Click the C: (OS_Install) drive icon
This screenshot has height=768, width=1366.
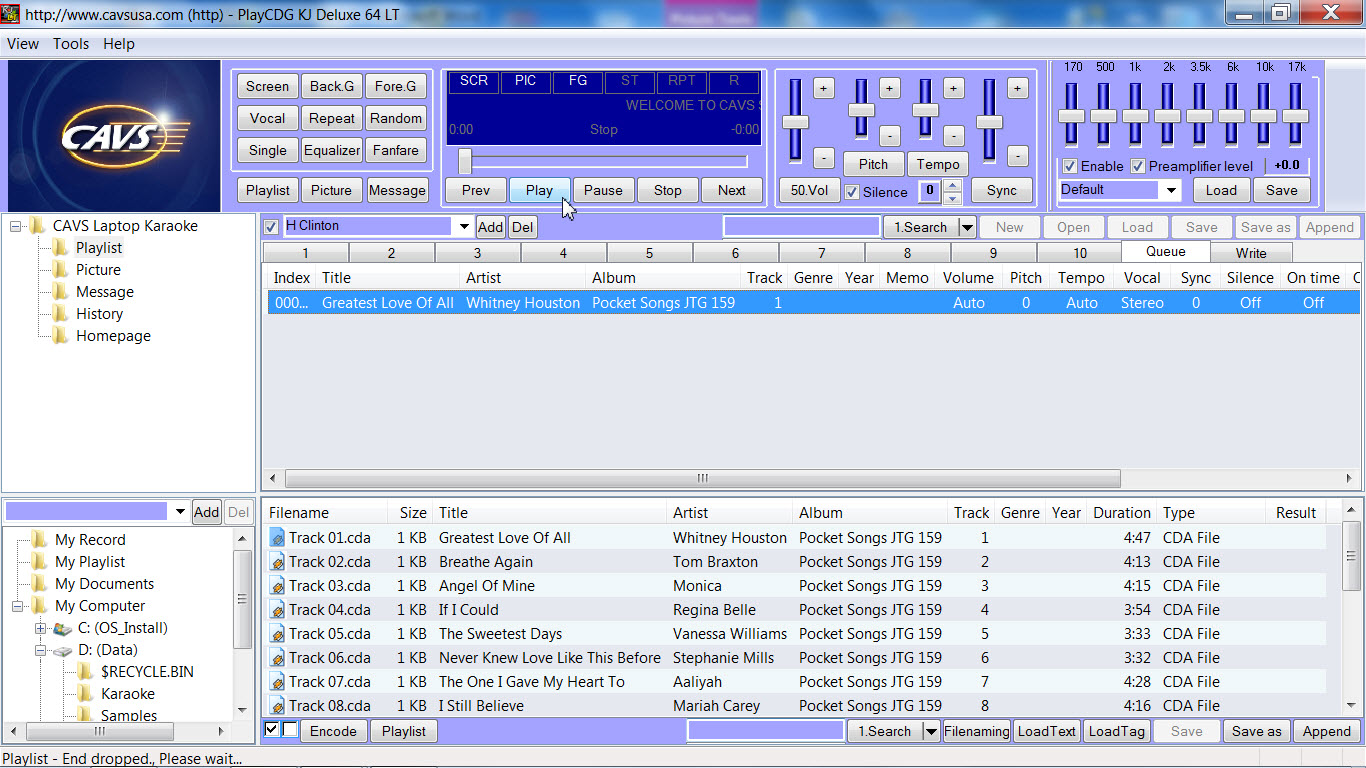click(62, 628)
